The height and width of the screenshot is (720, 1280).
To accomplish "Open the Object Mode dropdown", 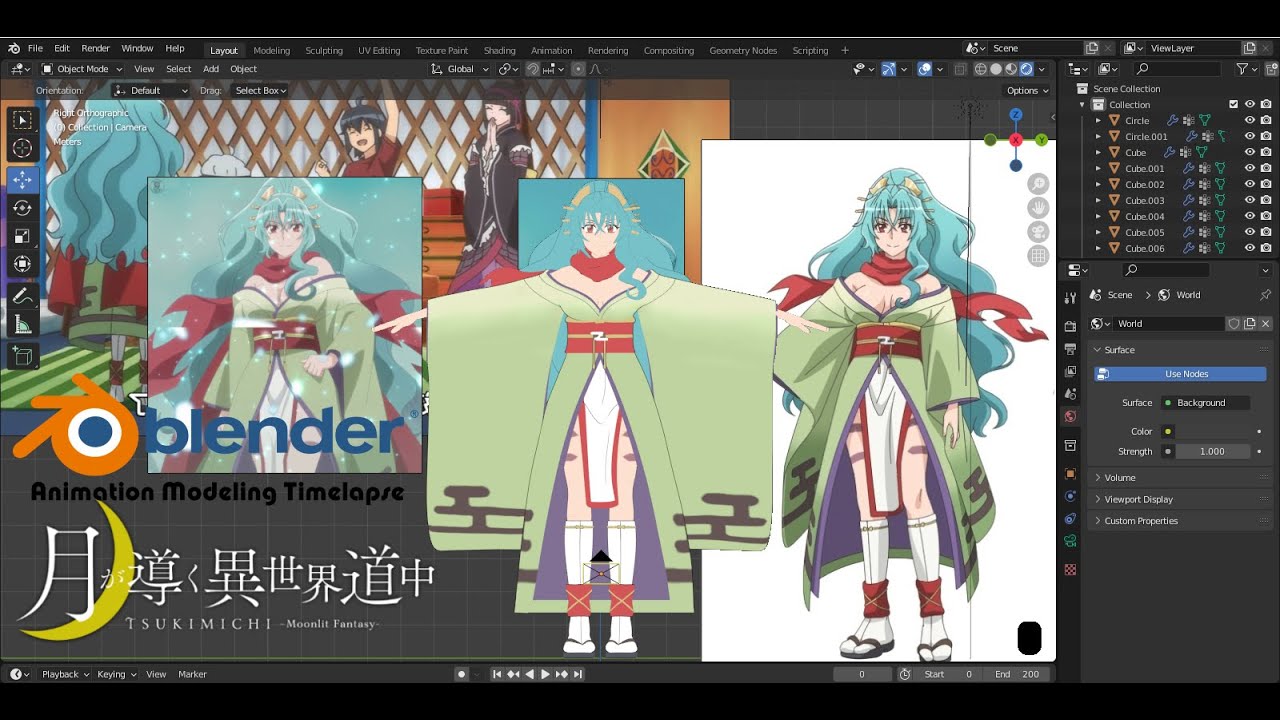I will pos(81,69).
